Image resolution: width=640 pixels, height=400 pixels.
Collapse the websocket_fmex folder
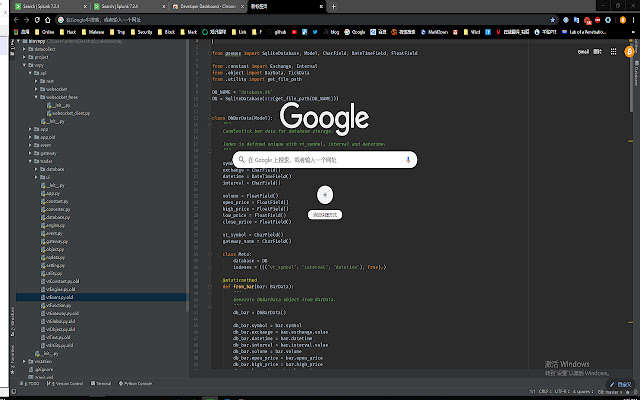36,97
